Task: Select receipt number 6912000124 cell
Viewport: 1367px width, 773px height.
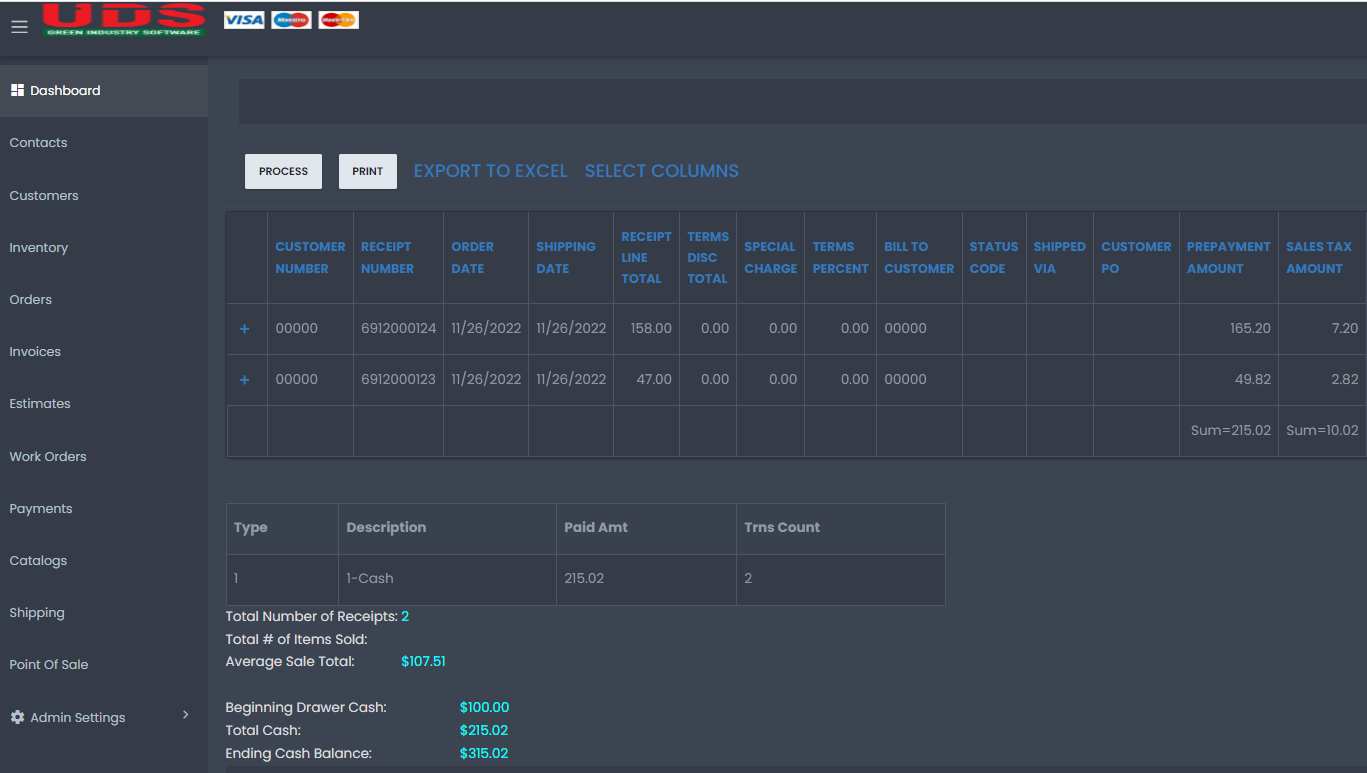Action: [x=399, y=328]
